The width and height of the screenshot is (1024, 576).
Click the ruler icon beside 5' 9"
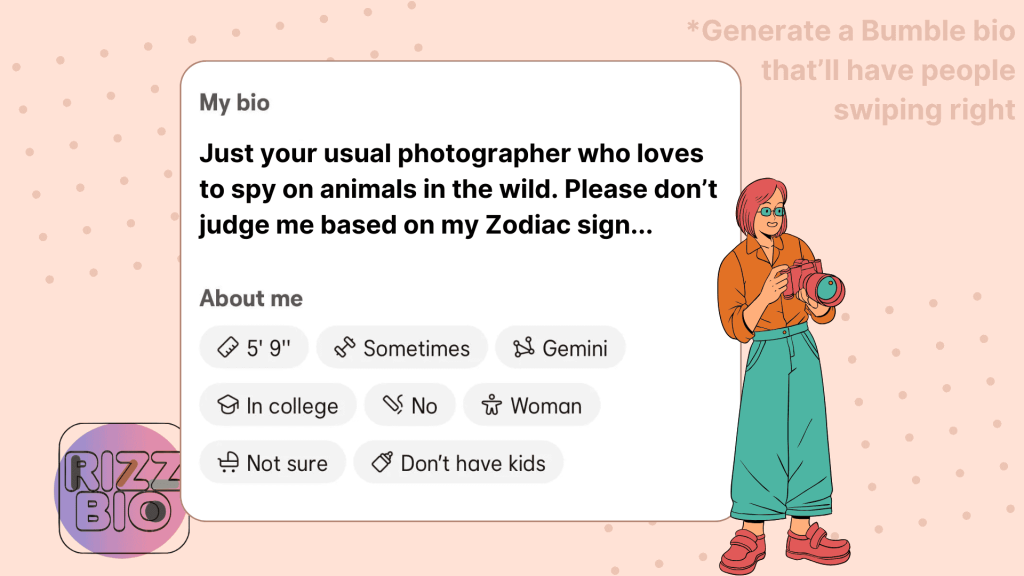click(228, 347)
